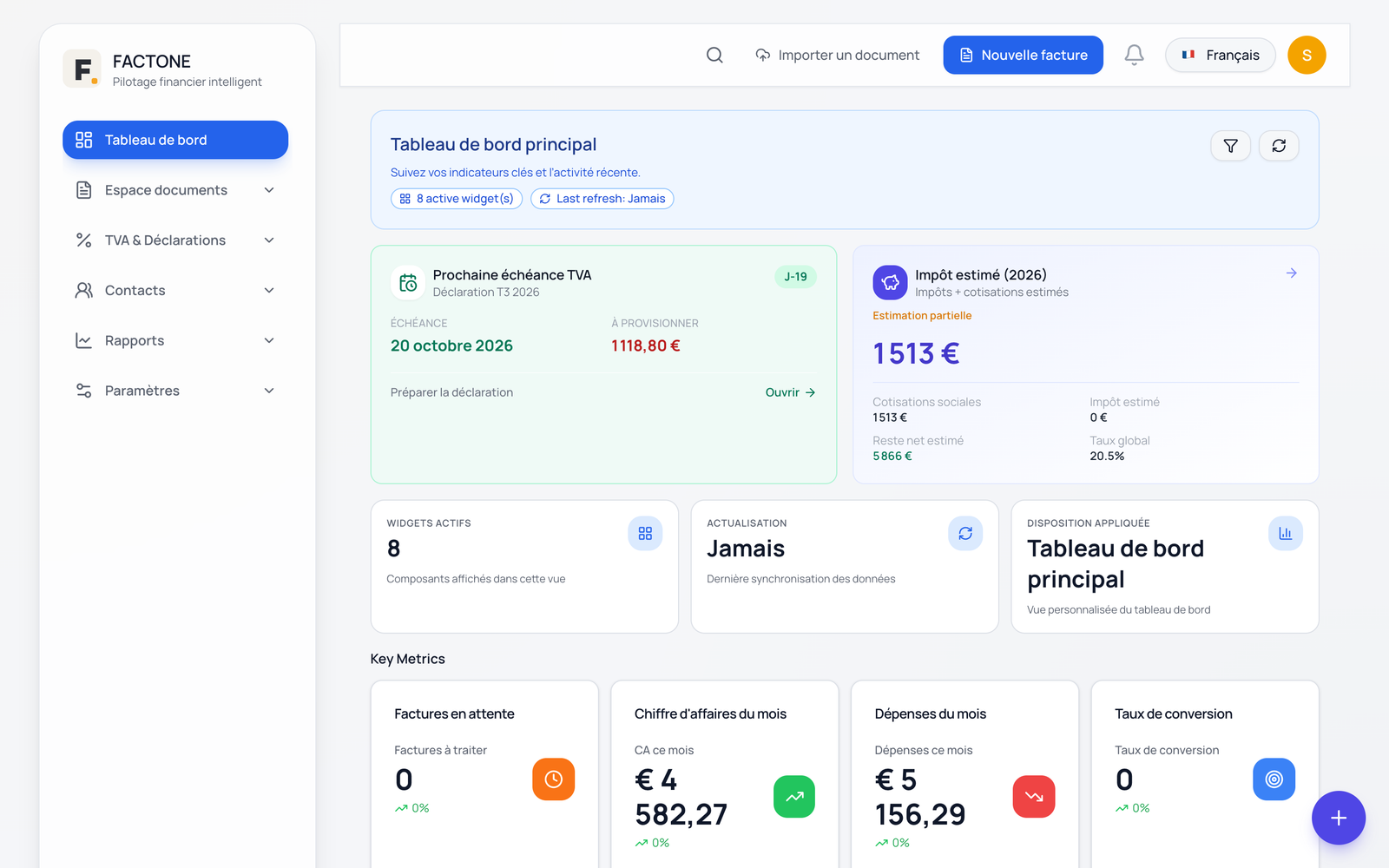1389x868 pixels.
Task: Expand Contacts submenu chevron
Action: (269, 291)
